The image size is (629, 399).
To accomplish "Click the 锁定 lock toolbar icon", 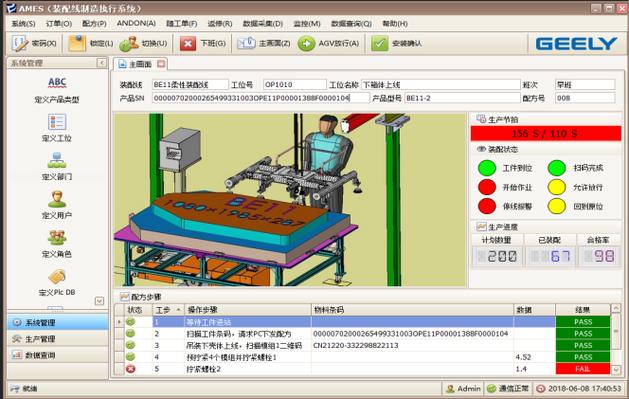I will pos(77,43).
